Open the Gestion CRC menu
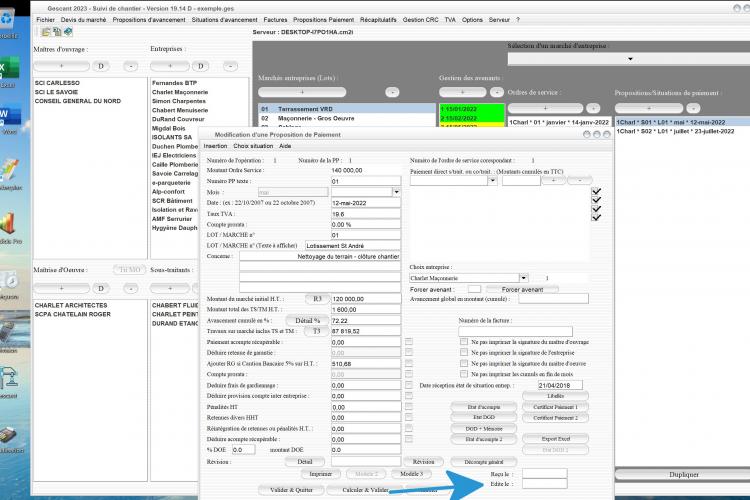 pos(420,20)
